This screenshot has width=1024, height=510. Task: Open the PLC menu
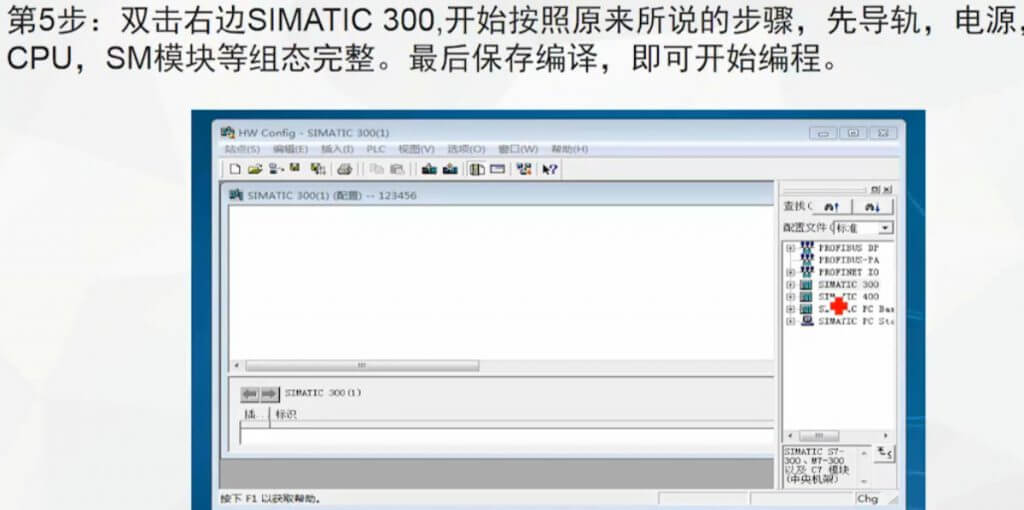click(x=376, y=150)
